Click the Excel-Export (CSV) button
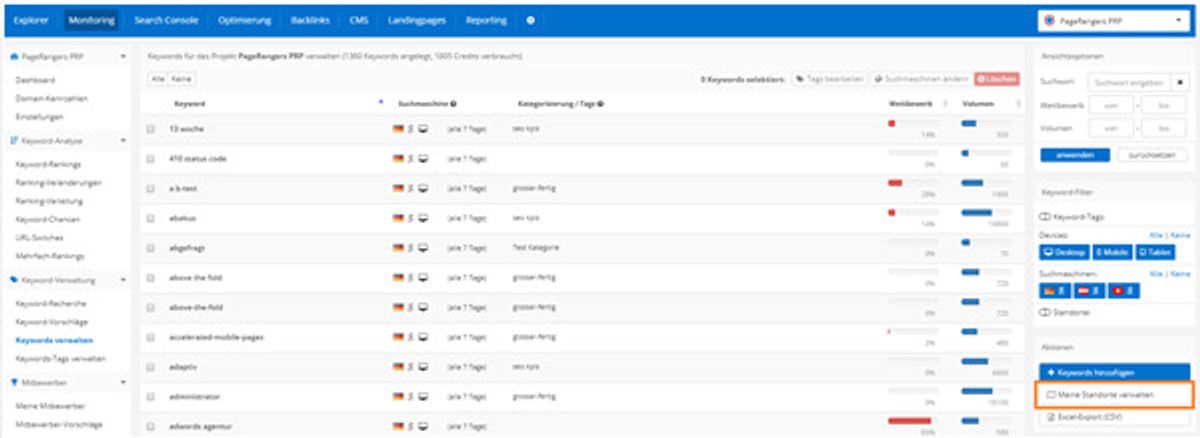 [x=1116, y=416]
